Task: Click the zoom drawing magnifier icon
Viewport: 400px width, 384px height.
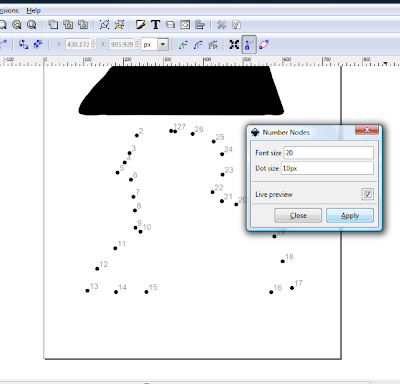Action: [x=17, y=25]
